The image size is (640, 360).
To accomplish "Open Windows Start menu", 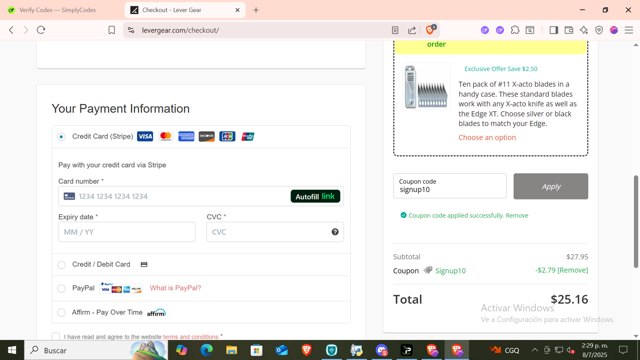I will point(12,350).
